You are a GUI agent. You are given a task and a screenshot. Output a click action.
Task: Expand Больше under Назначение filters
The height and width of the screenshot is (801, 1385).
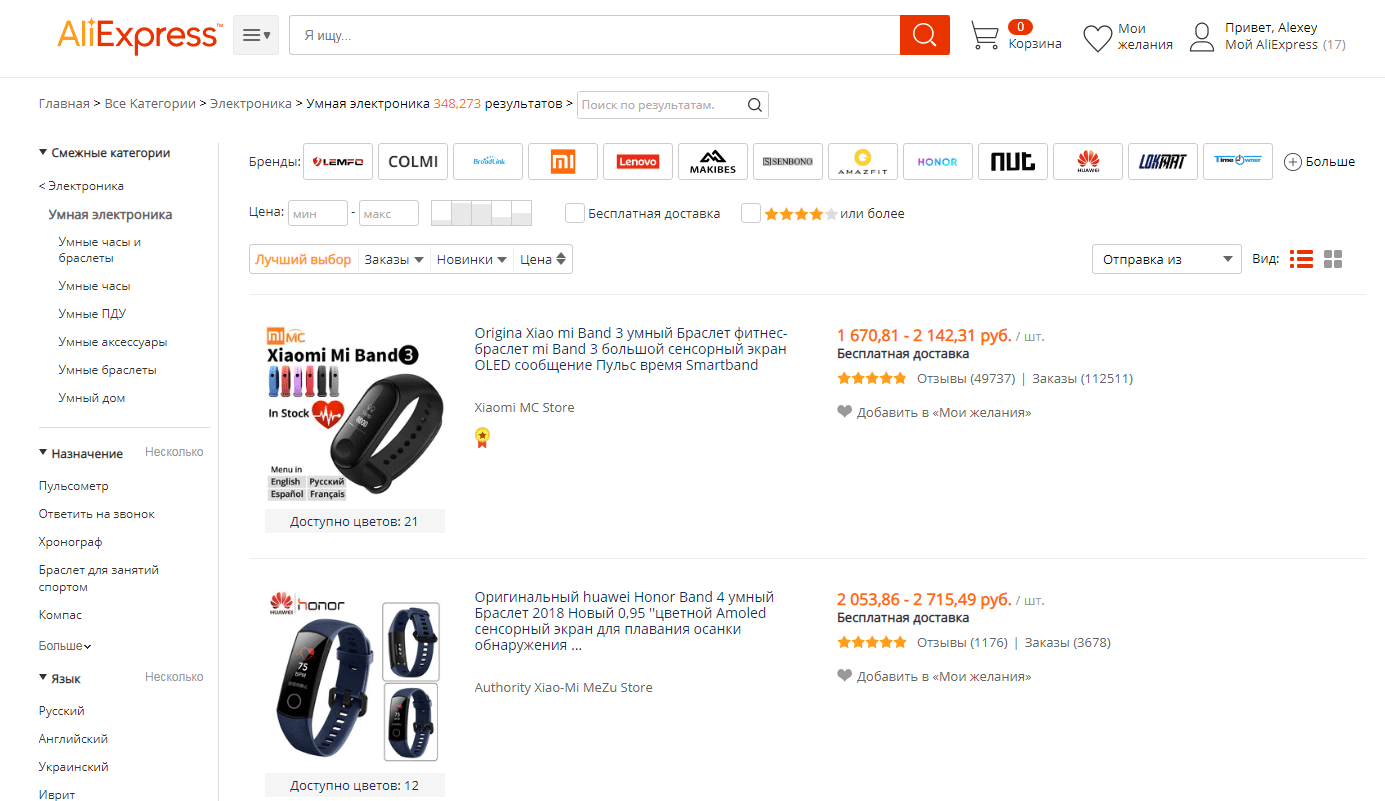[65, 646]
